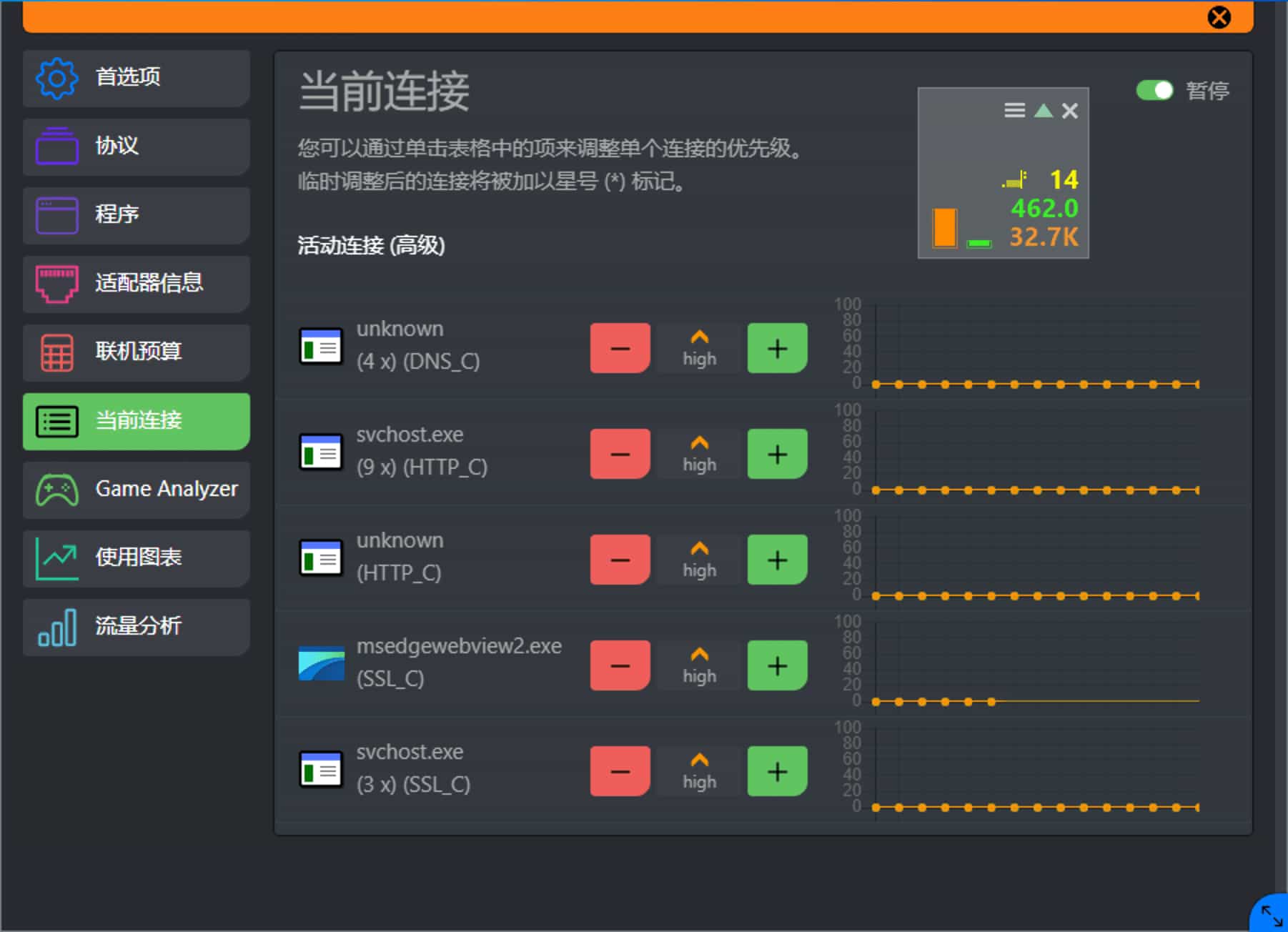Open the 首选项 preferences panel
The image size is (1288, 932).
pos(136,78)
